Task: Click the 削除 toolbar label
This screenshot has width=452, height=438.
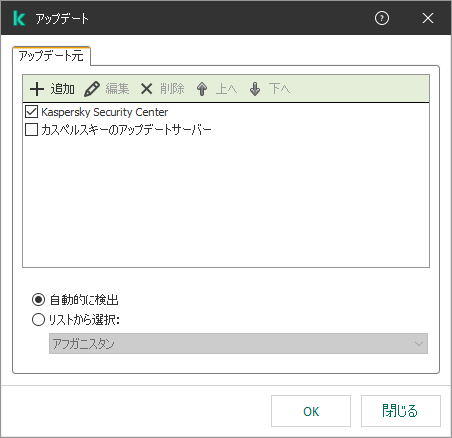Action: 172,89
